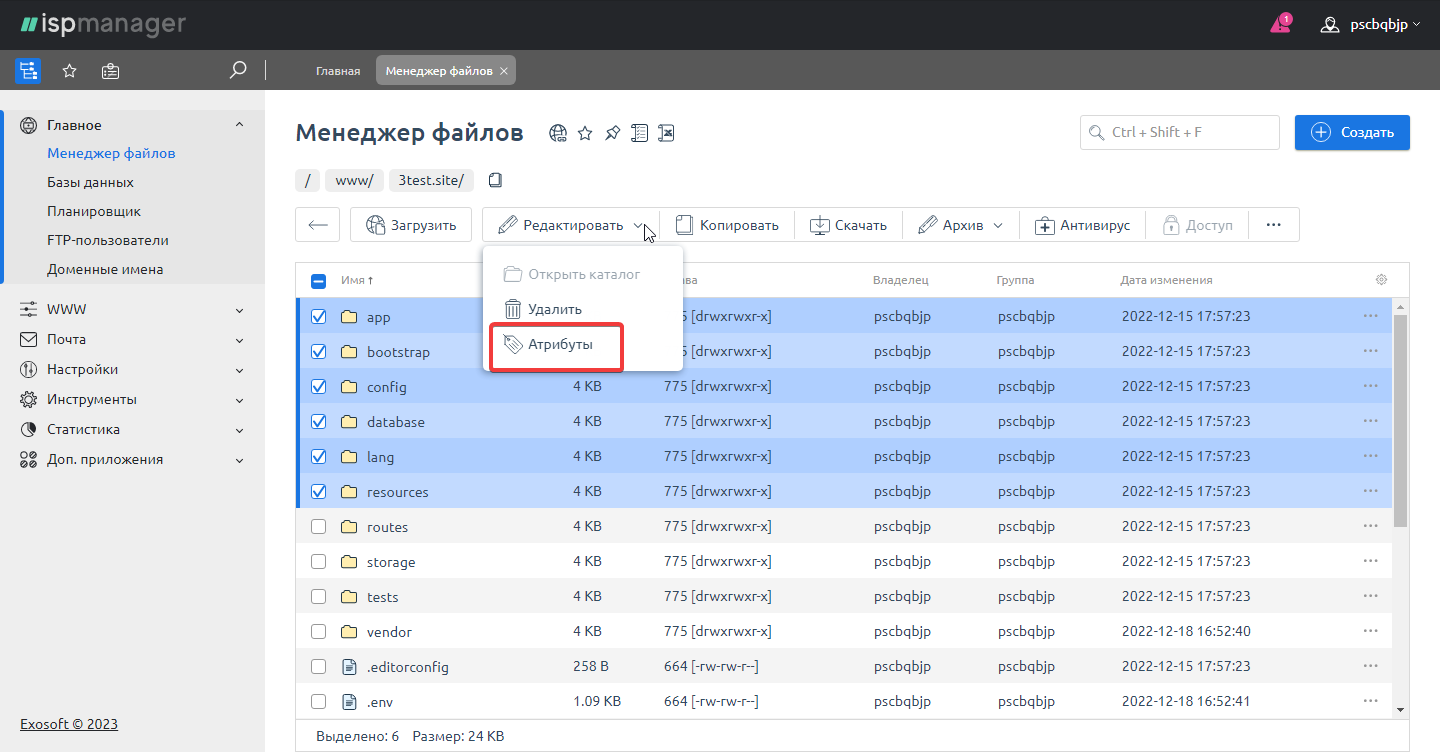
Task: Open row actions ellipsis for .env file
Action: coord(1370,701)
